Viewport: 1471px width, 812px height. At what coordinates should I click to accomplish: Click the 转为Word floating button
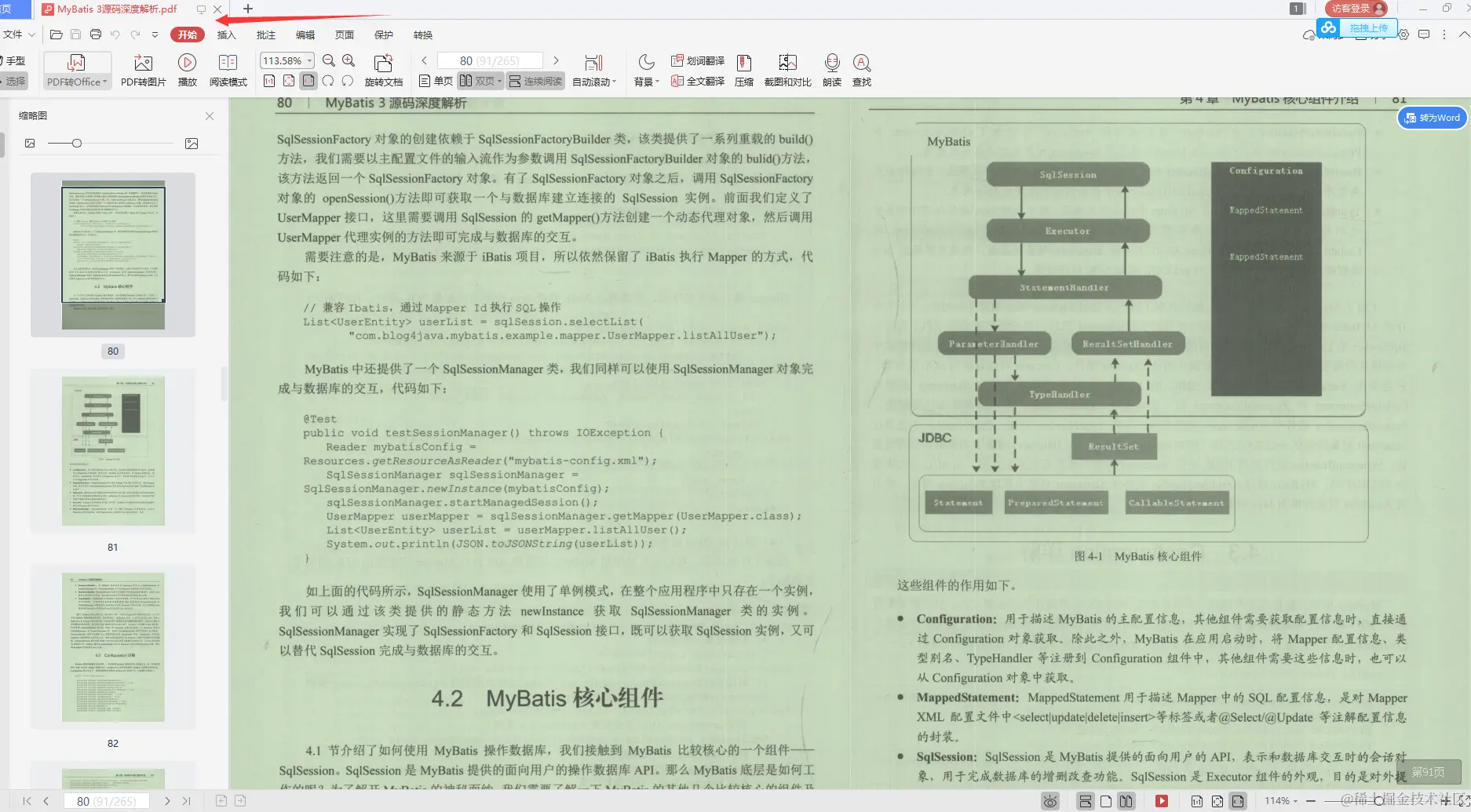[x=1433, y=118]
